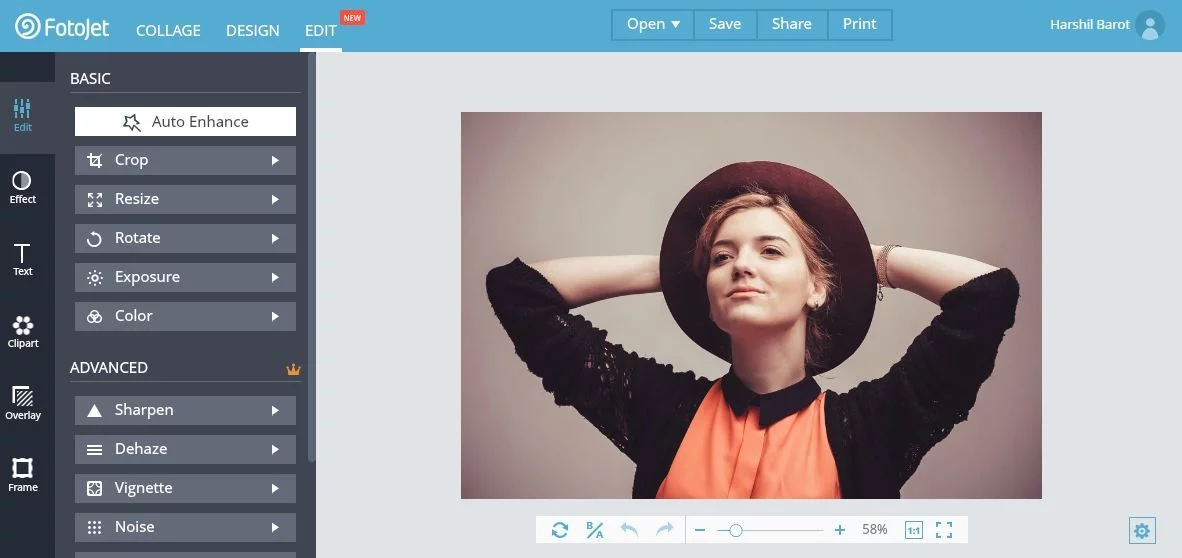Enter fullscreen view
Image resolution: width=1182 pixels, height=558 pixels.
944,530
